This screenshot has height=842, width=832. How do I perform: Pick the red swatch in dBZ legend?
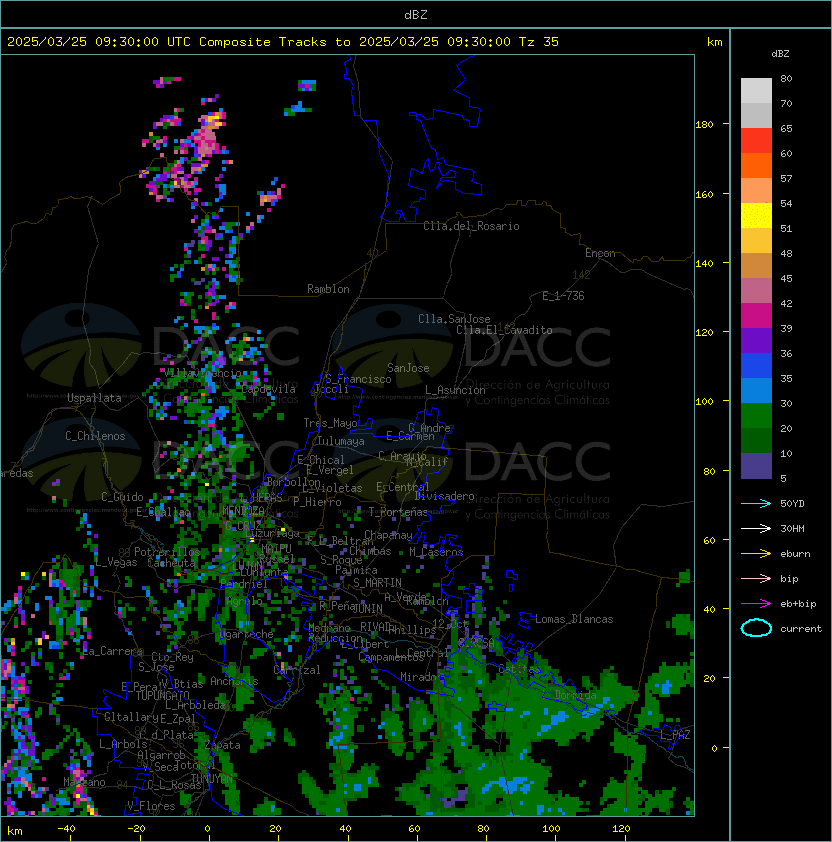(x=756, y=141)
